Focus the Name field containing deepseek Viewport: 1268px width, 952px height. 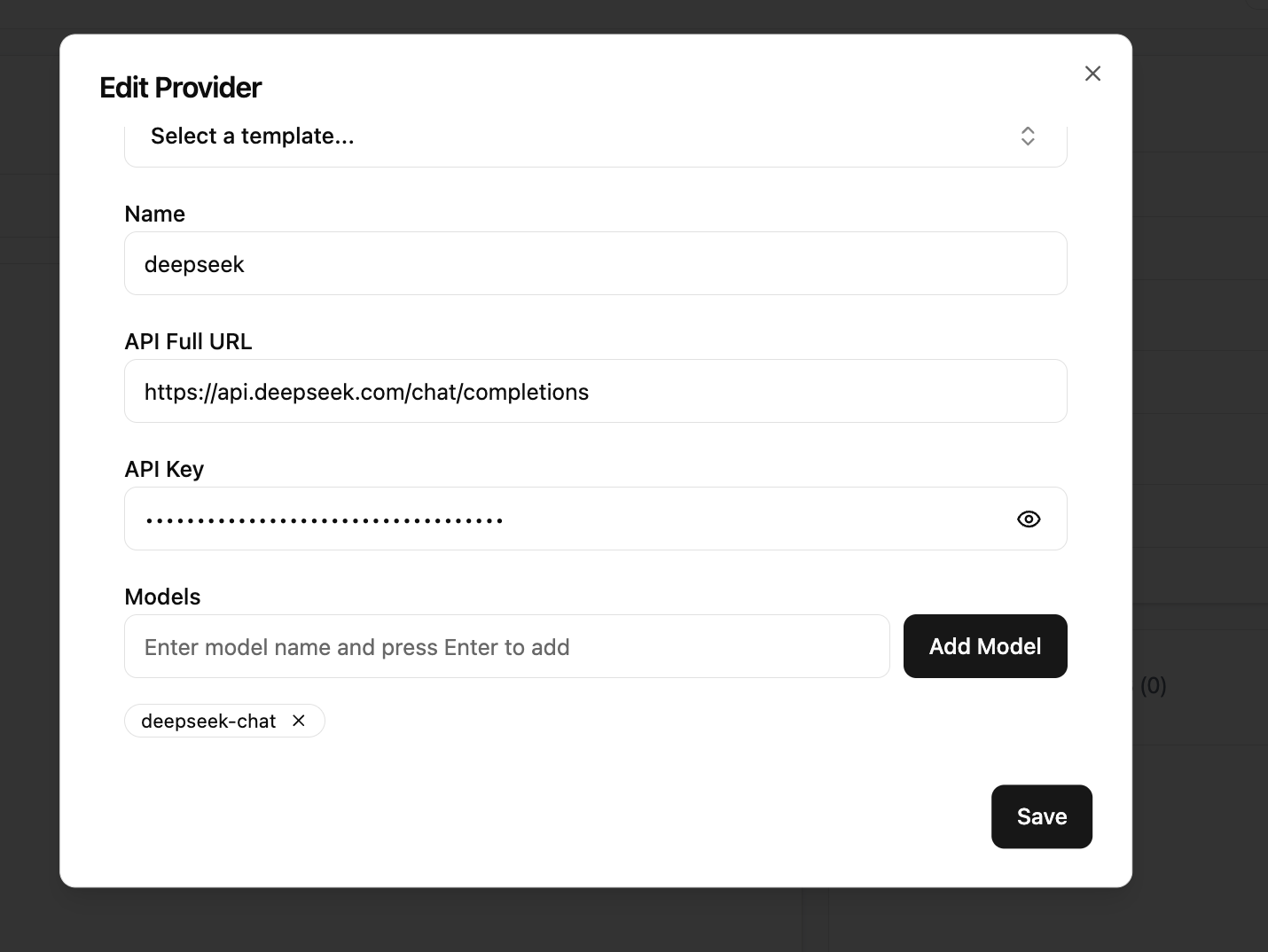595,264
